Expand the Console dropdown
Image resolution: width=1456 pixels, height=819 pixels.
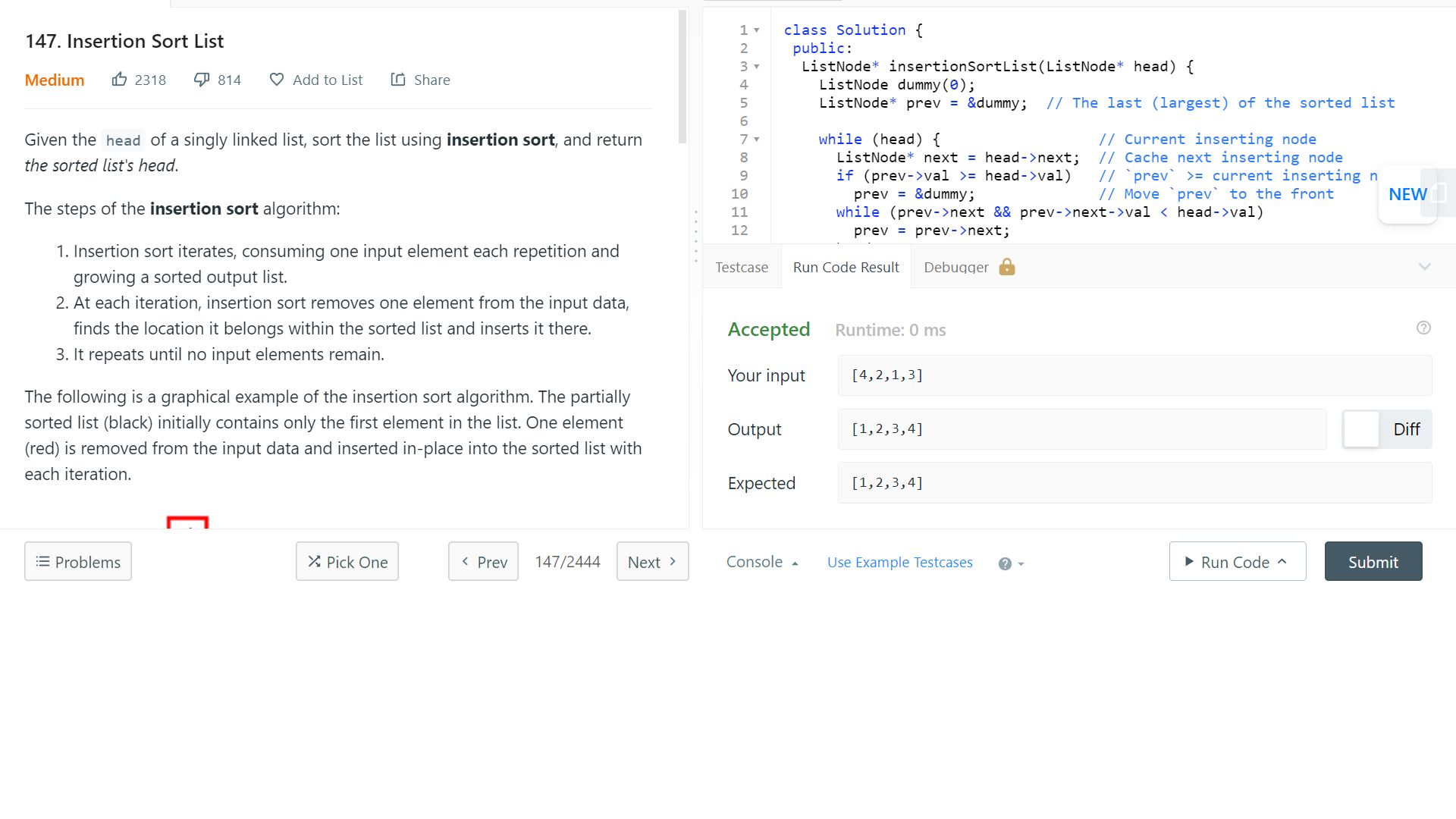[762, 562]
